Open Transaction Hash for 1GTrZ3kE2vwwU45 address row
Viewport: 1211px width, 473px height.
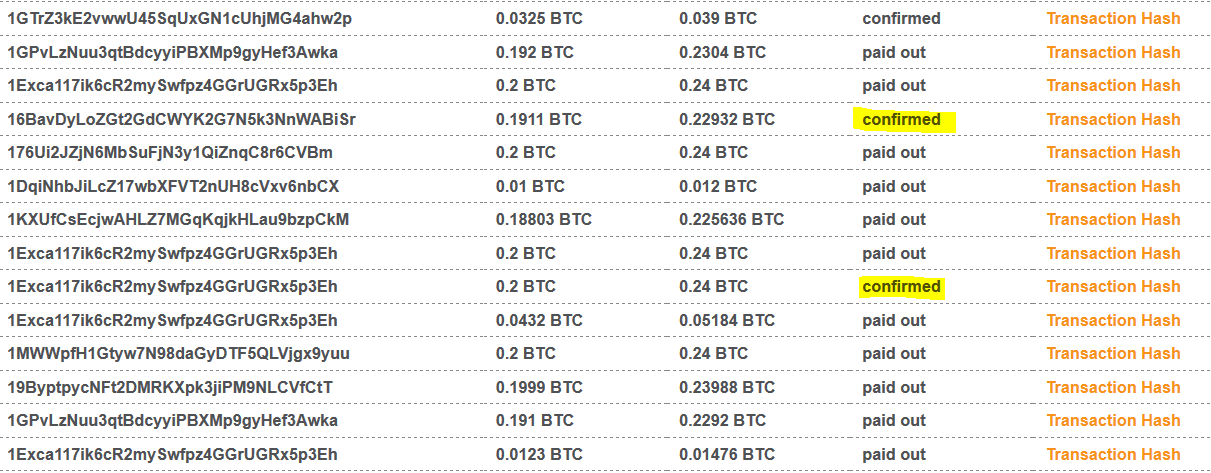(1113, 19)
